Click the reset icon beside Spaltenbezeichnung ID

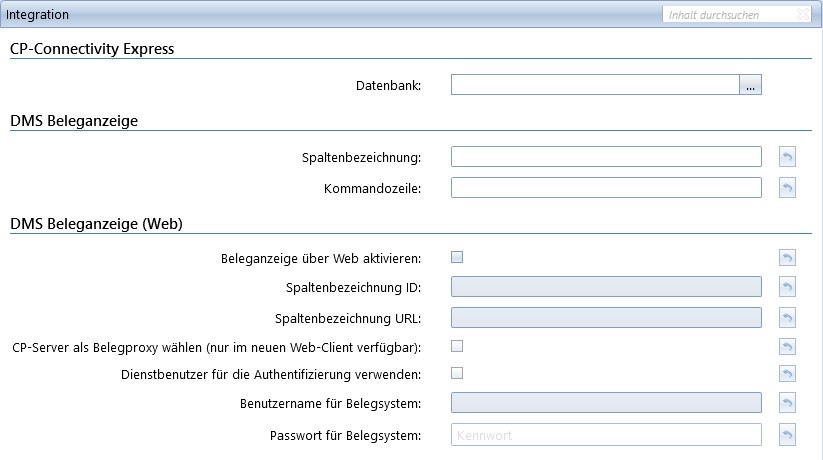pos(787,287)
